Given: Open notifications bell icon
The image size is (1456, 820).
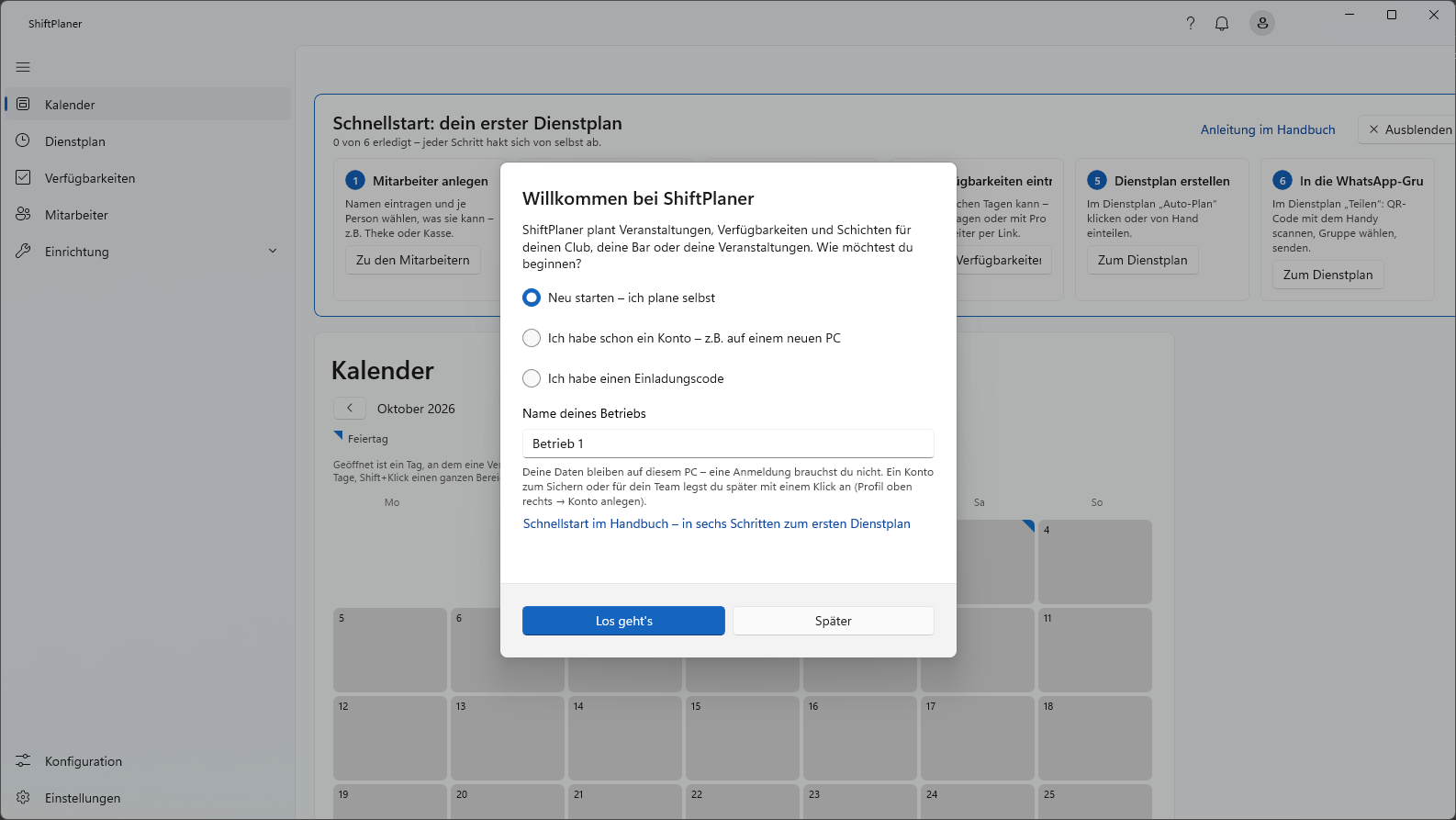Looking at the screenshot, I should pyautogui.click(x=1222, y=24).
